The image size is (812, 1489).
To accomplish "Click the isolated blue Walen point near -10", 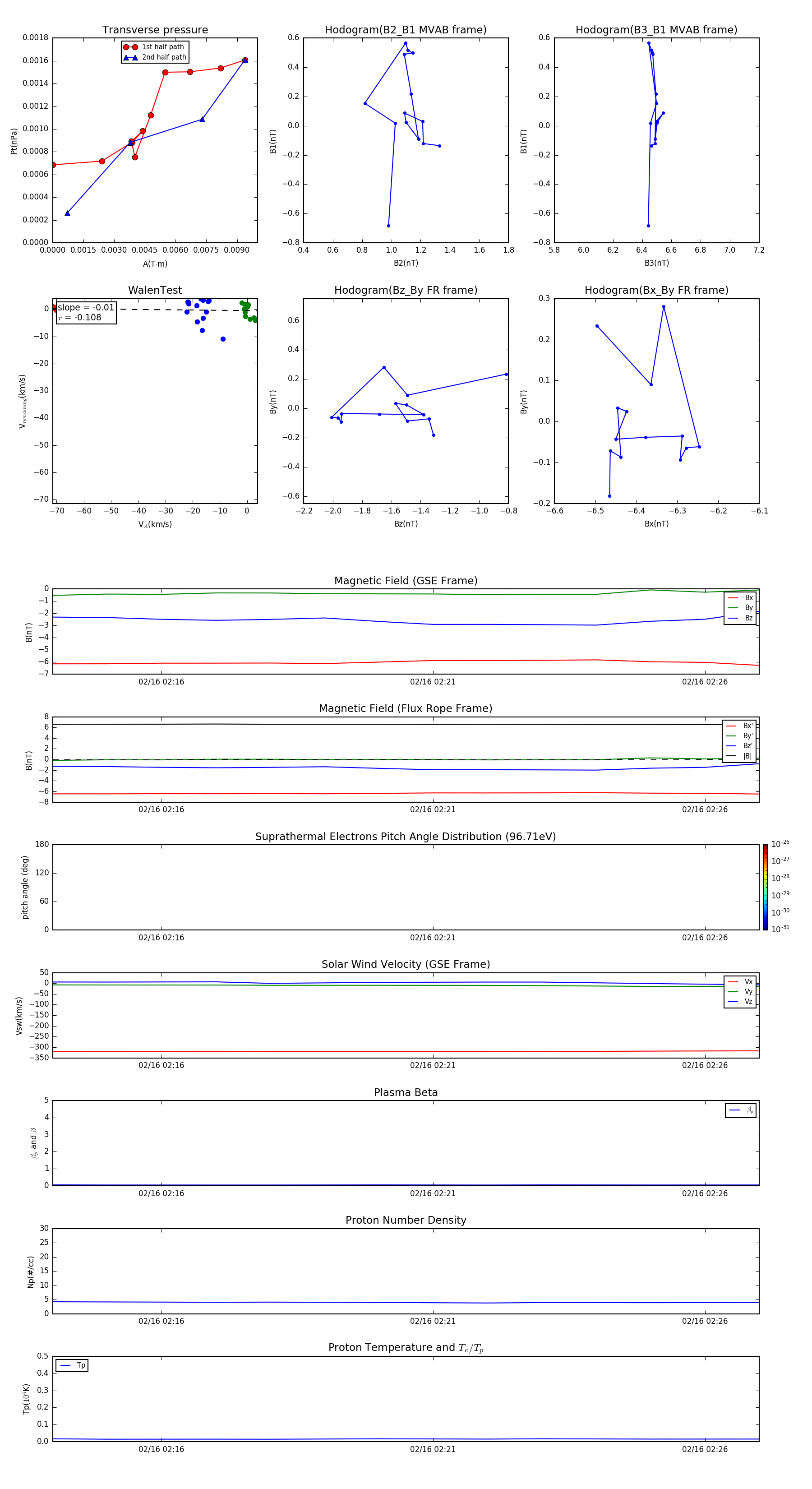I will click(223, 339).
